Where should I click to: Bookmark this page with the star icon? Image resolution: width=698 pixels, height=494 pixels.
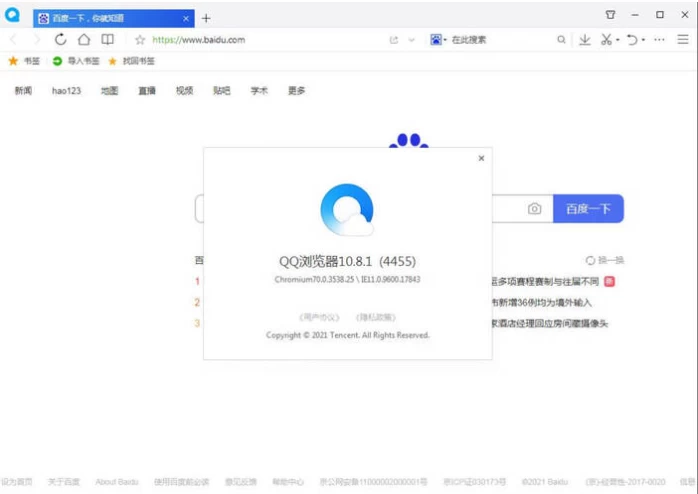(x=140, y=40)
